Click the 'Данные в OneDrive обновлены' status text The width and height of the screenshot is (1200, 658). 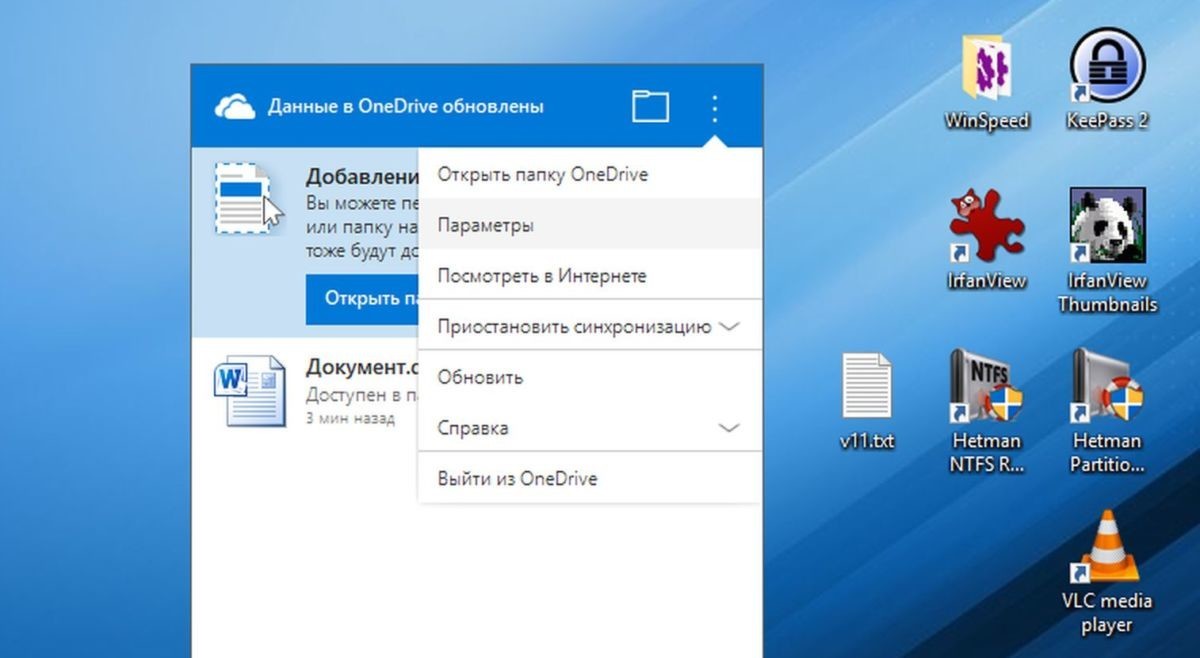tap(406, 106)
